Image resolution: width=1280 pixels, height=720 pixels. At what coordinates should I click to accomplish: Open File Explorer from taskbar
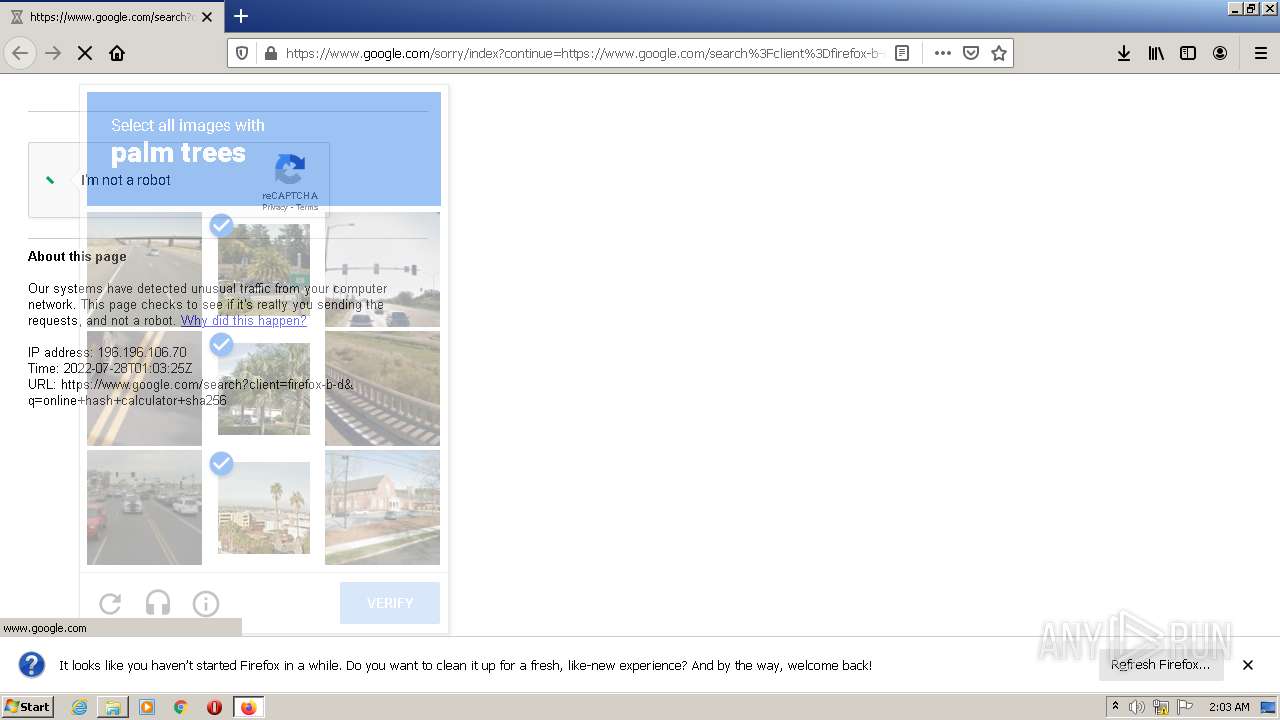click(x=113, y=707)
